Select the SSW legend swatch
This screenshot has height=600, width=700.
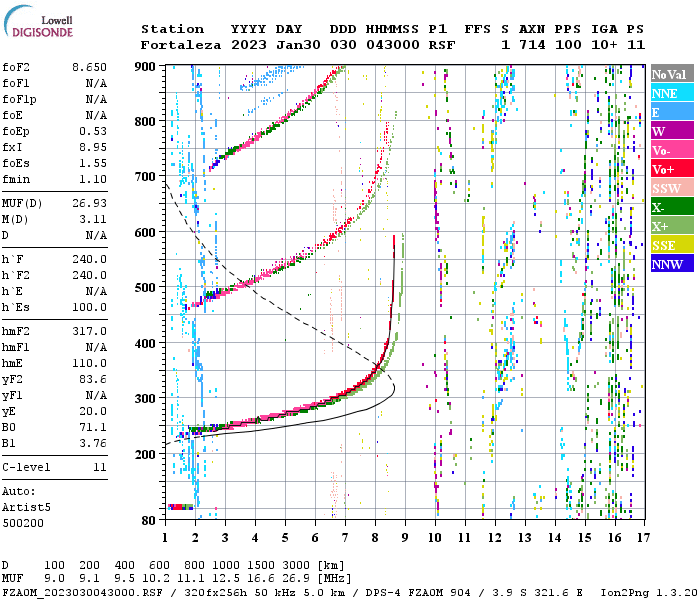pyautogui.click(x=672, y=188)
